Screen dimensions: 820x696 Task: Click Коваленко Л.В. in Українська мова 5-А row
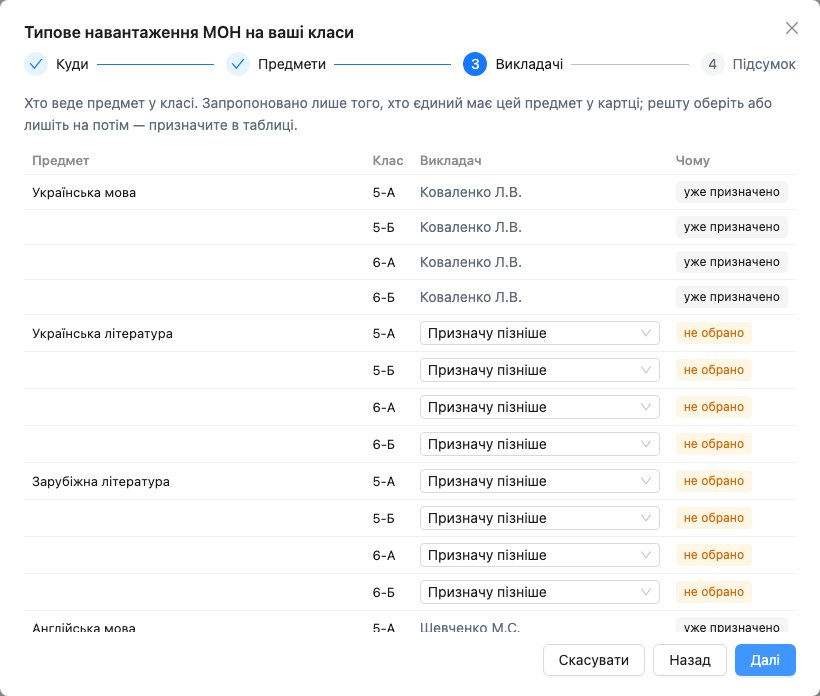click(x=471, y=192)
